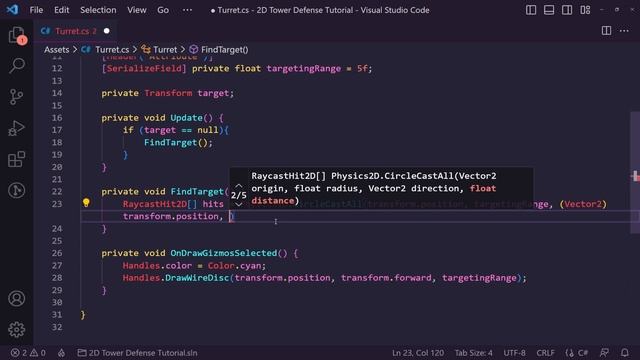Screen dimensions: 640x360
Task: Click Ln 23, Col 120 status entry
Action: point(418,353)
